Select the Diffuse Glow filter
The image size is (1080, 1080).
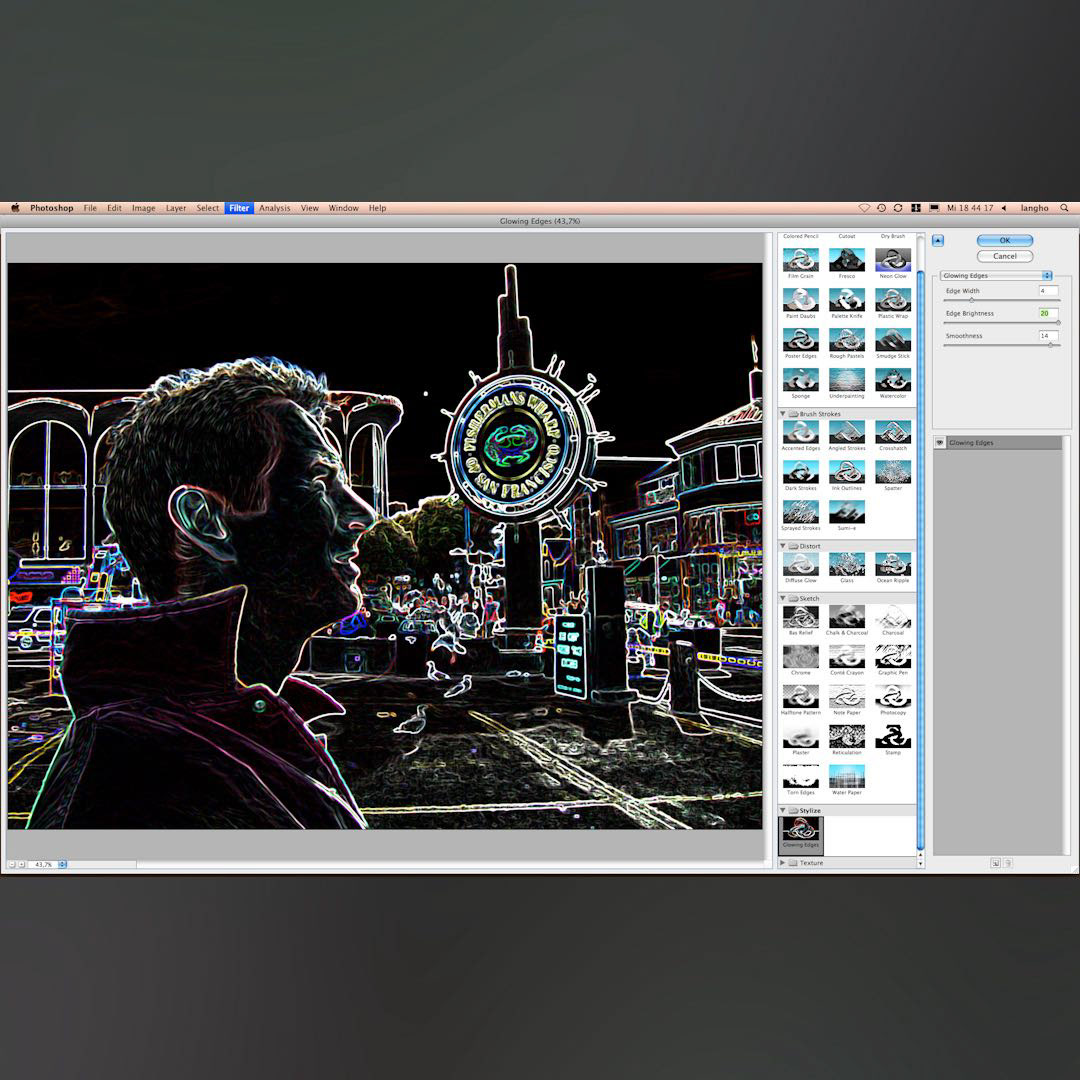point(800,564)
